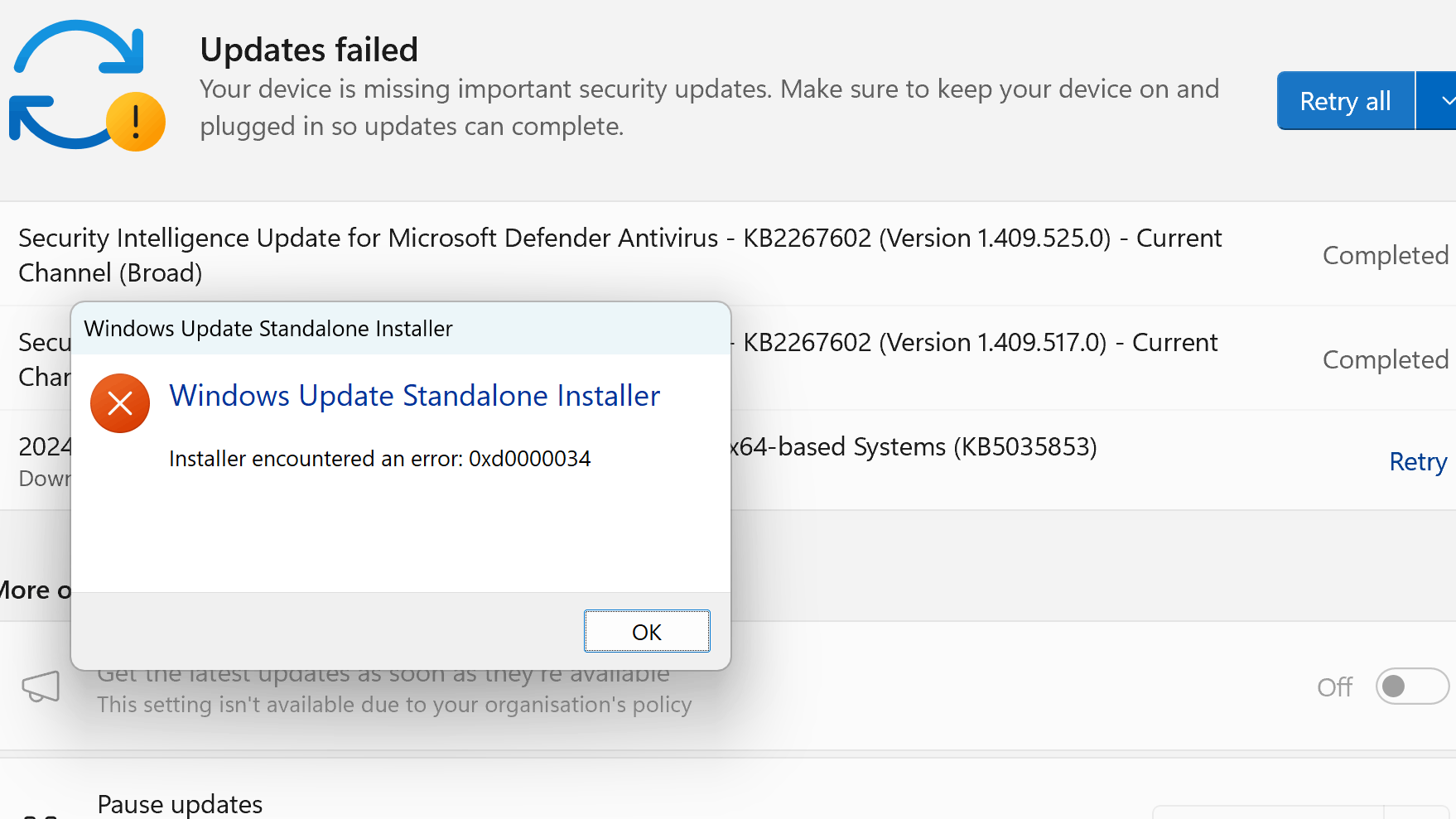Select the Defender update version 1.409.525.0 entry

[620, 254]
